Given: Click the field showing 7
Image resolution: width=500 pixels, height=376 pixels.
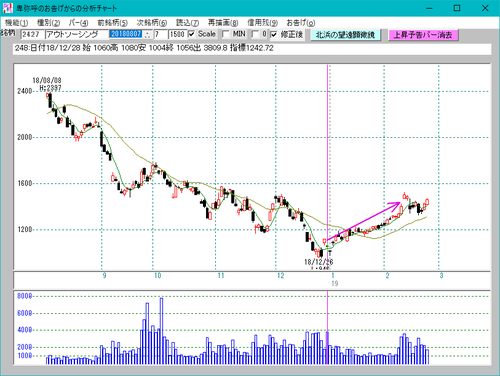Looking at the screenshot, I should (160, 34).
